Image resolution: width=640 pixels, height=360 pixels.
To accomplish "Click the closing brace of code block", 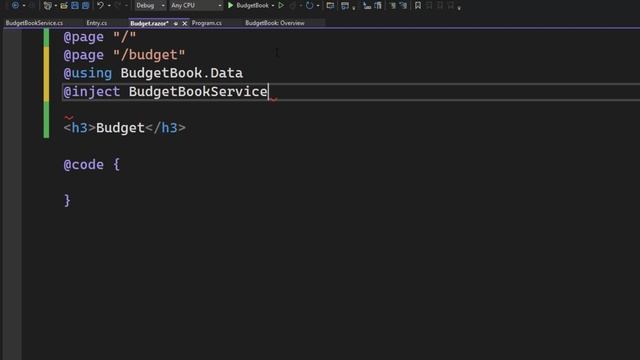I will pyautogui.click(x=67, y=200).
